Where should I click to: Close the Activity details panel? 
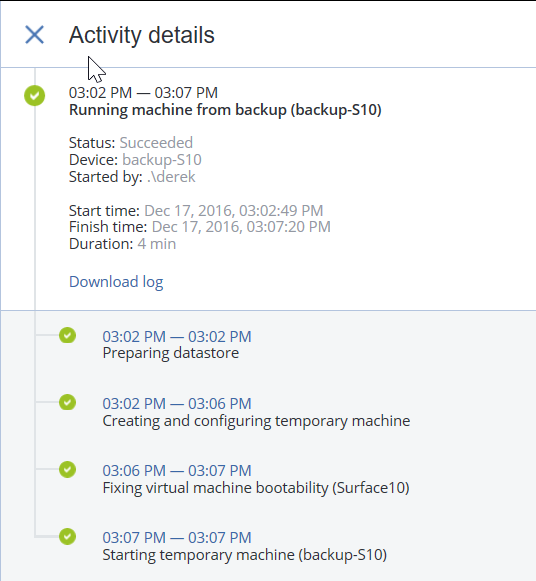pyautogui.click(x=34, y=34)
